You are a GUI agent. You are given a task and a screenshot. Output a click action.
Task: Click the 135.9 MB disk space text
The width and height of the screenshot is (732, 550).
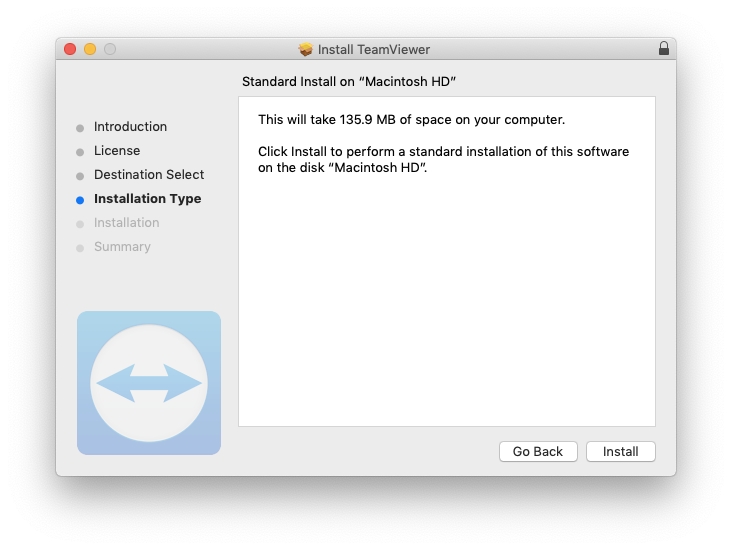[x=411, y=120]
